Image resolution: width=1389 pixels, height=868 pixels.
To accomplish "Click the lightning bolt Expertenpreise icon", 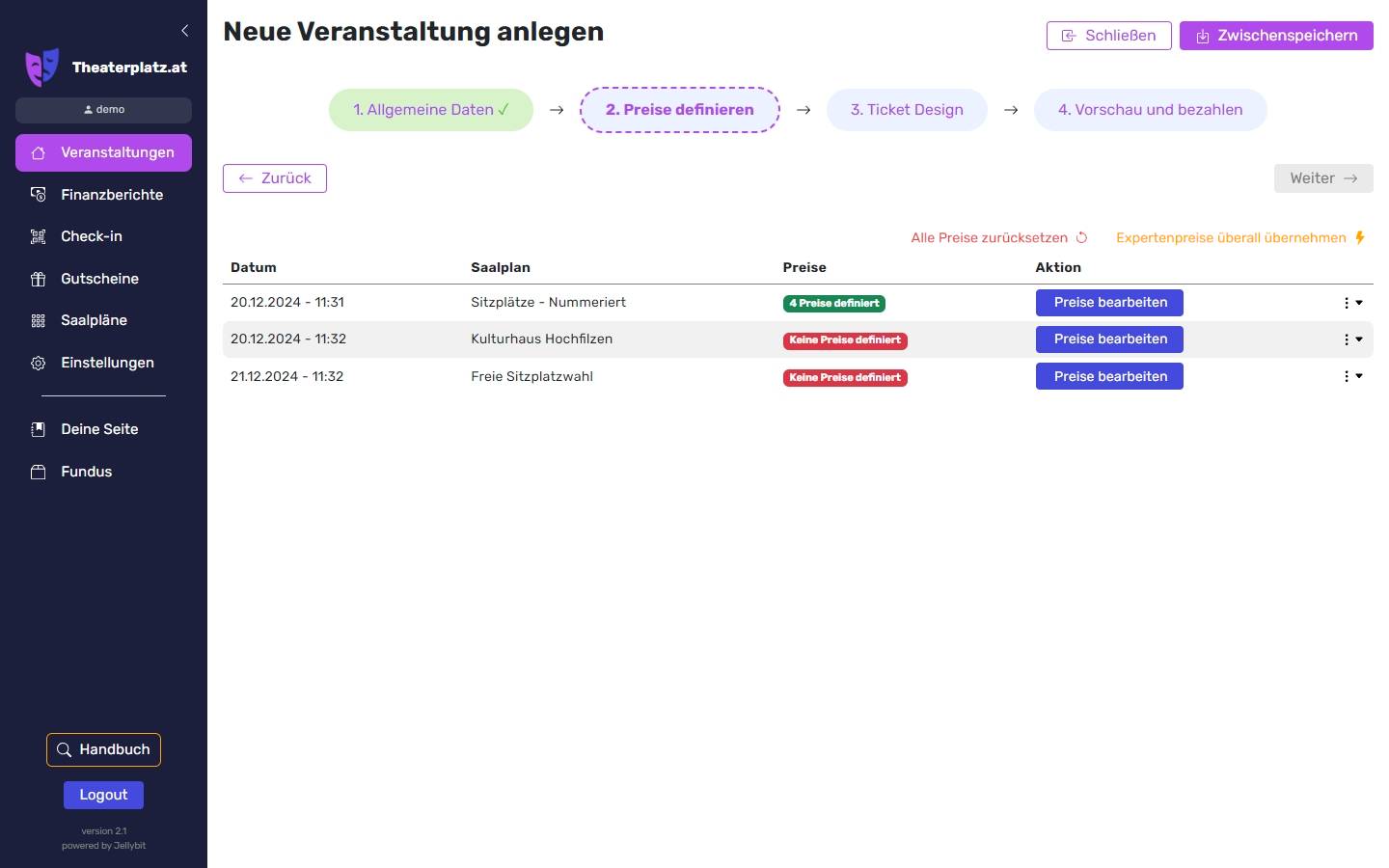I will (1360, 238).
